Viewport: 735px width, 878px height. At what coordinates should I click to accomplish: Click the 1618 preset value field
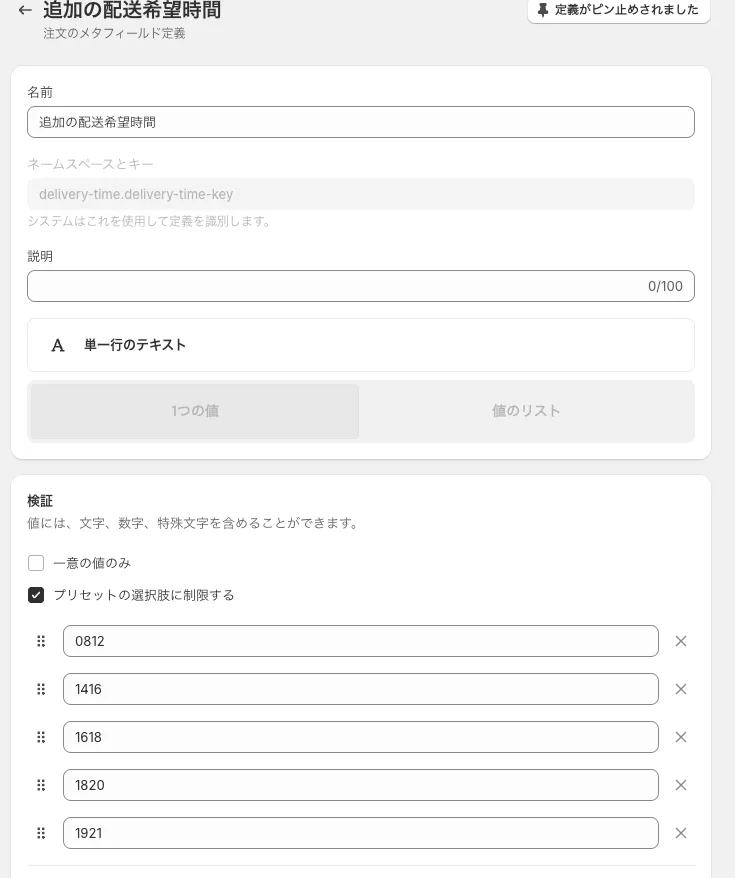[360, 737]
